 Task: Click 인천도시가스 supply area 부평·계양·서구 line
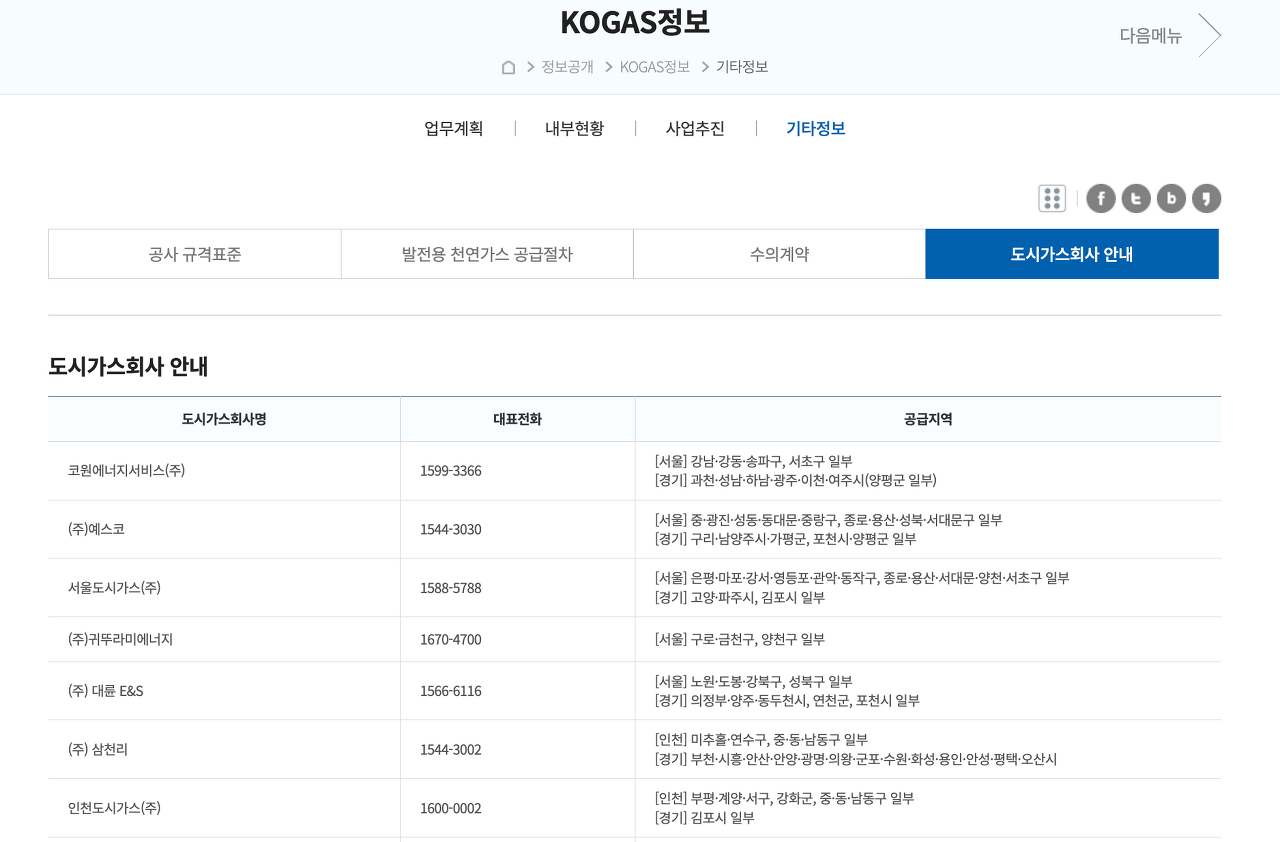click(785, 798)
